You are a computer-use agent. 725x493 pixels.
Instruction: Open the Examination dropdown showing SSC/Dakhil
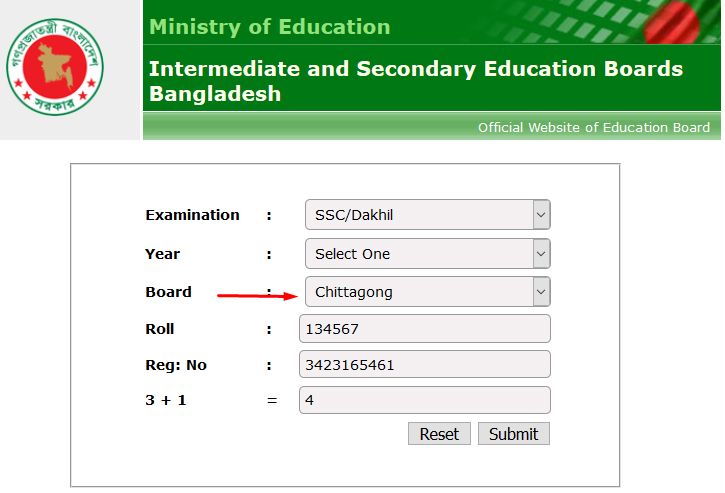428,215
